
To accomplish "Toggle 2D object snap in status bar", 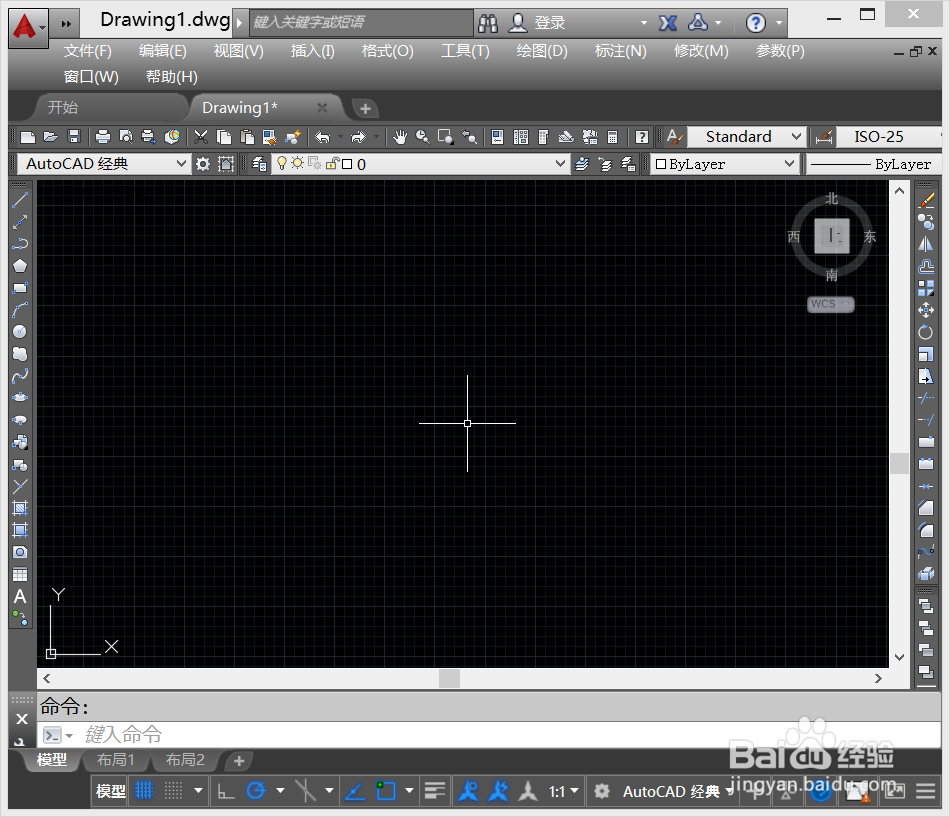I will pyautogui.click(x=385, y=791).
